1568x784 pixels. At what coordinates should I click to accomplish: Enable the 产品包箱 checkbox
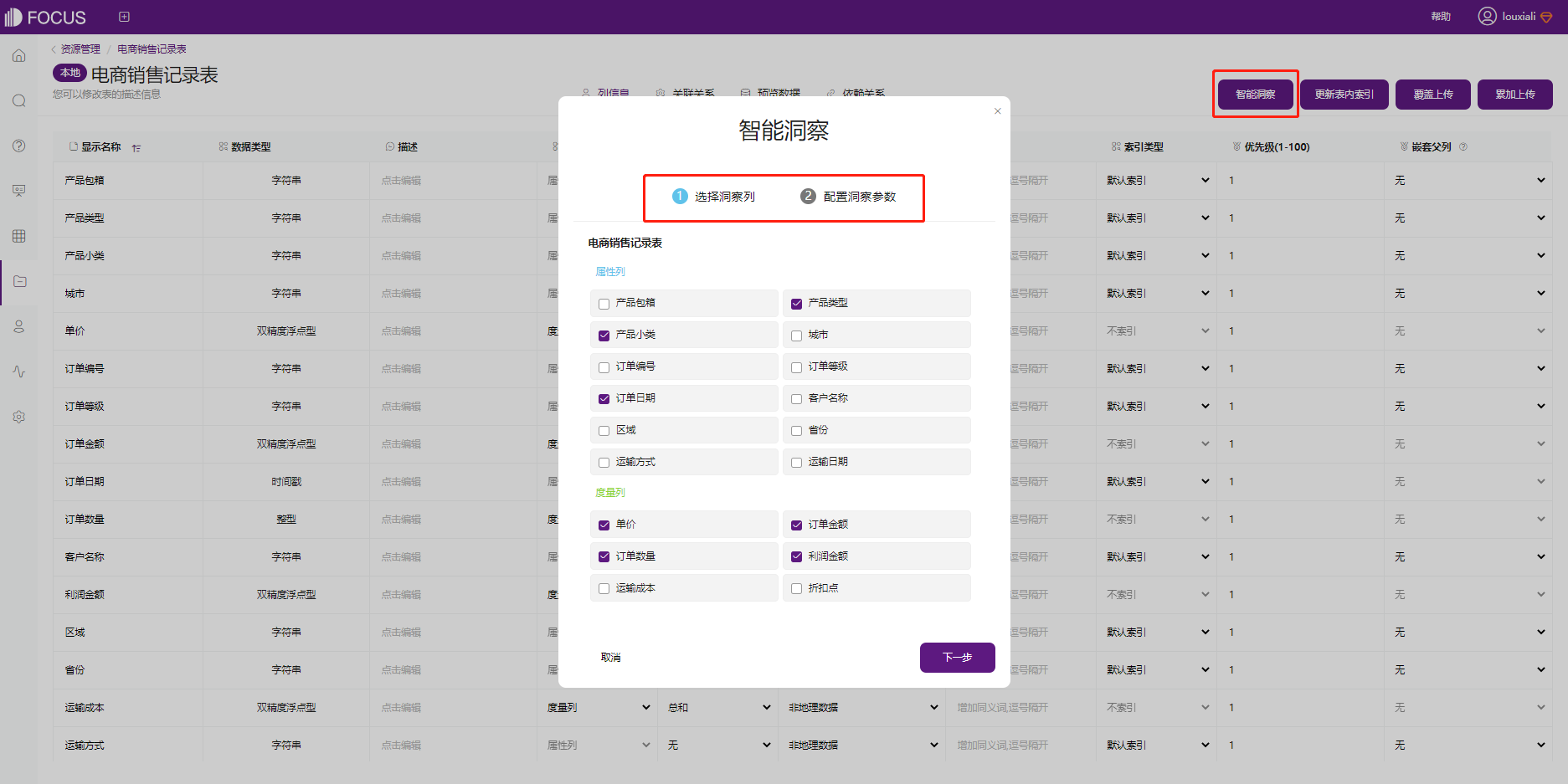604,303
